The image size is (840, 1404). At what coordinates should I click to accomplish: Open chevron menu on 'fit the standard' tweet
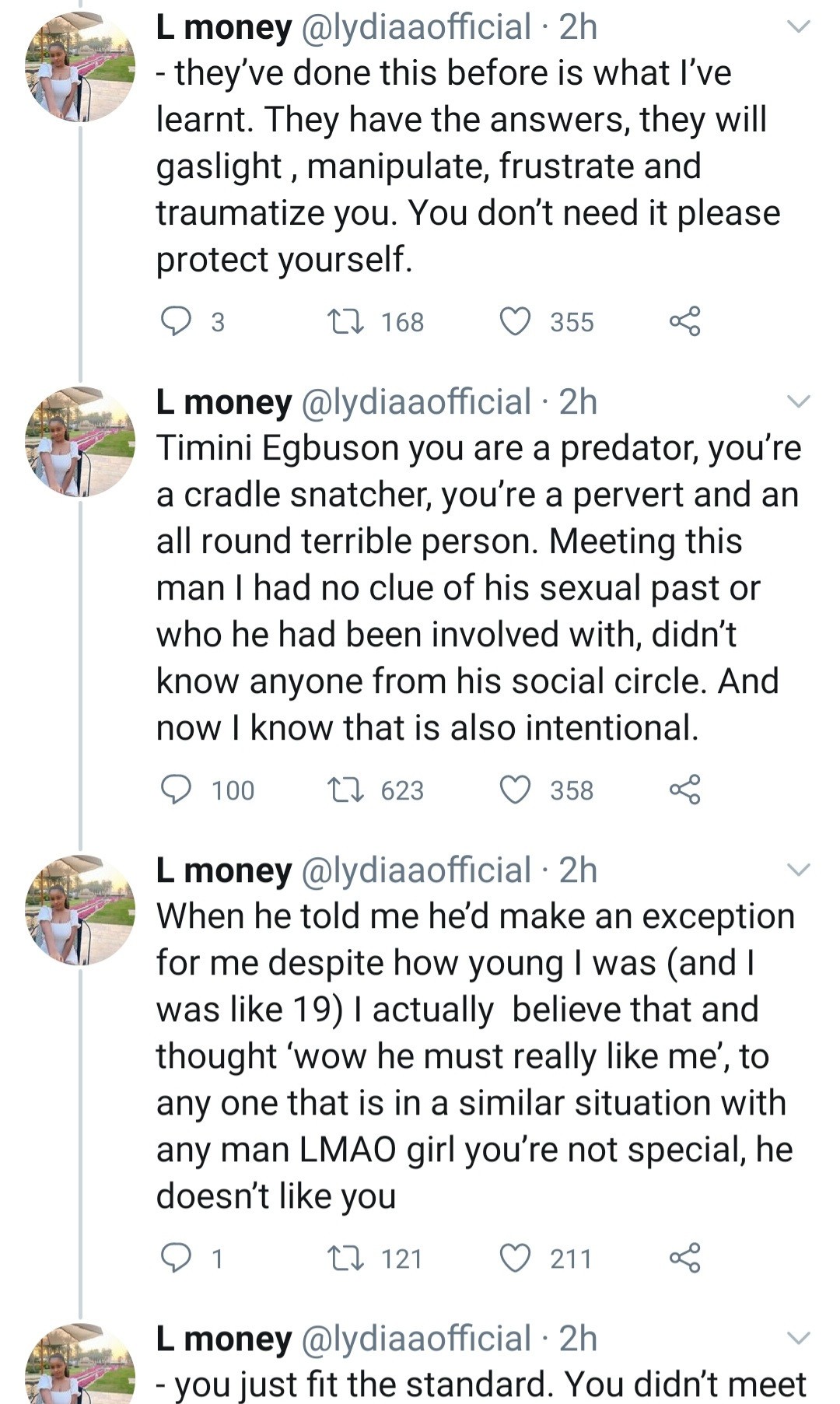799,1339
